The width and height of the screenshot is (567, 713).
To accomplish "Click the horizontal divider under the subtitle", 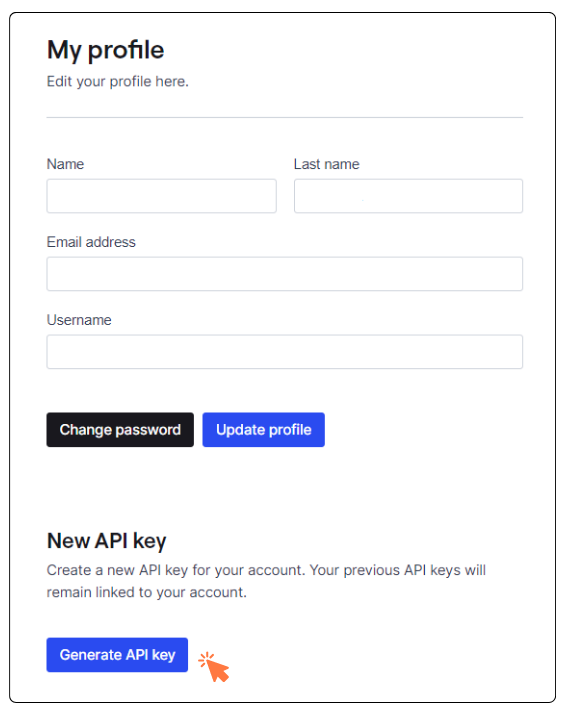I will [x=285, y=117].
